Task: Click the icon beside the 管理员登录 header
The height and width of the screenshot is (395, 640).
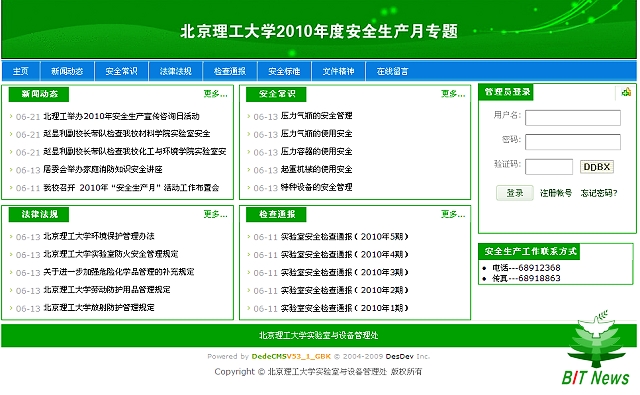Action: click(626, 92)
